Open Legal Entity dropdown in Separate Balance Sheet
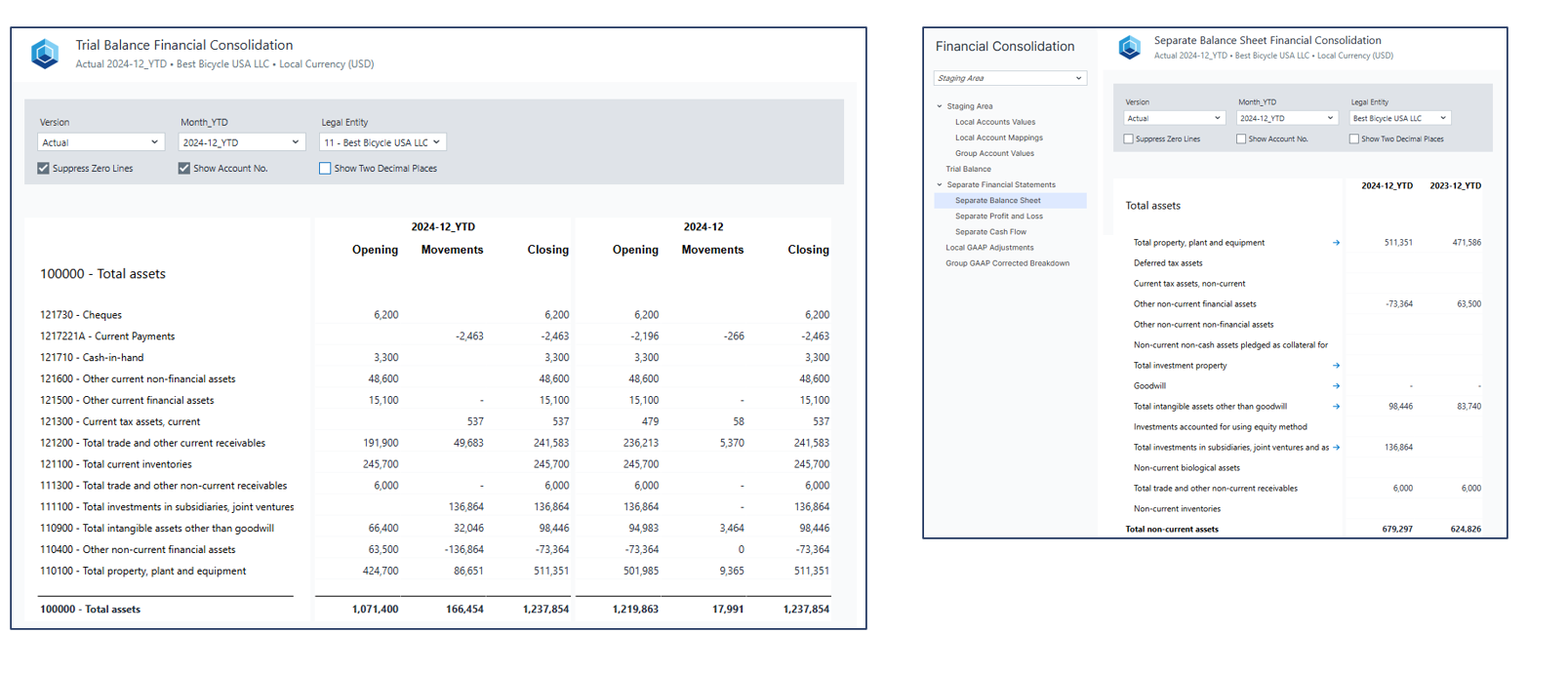The image size is (1568, 673). [1400, 118]
